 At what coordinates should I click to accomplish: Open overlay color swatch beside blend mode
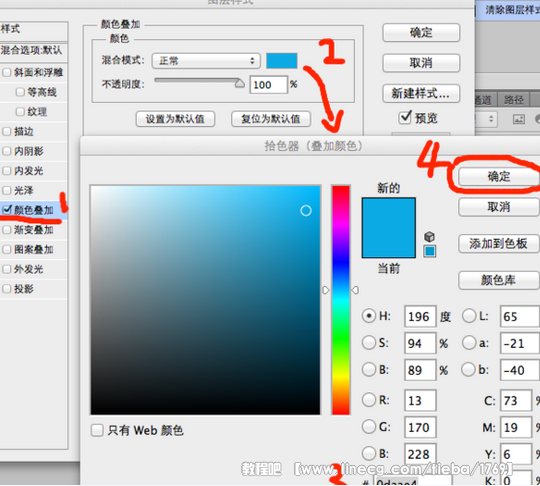point(282,61)
